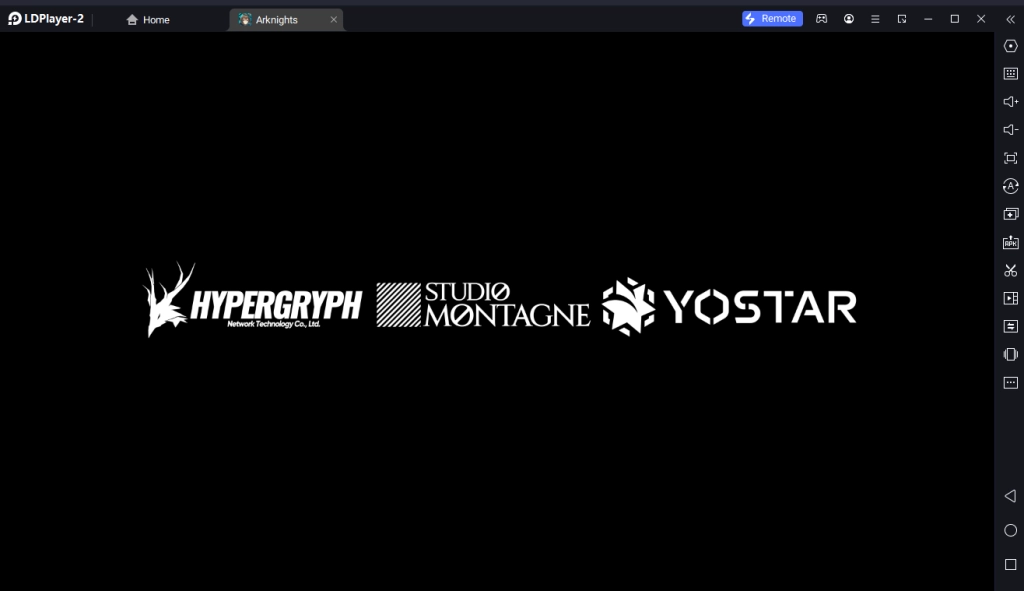
Task: Tap the Arknights splash screen to continue
Action: click(497, 311)
